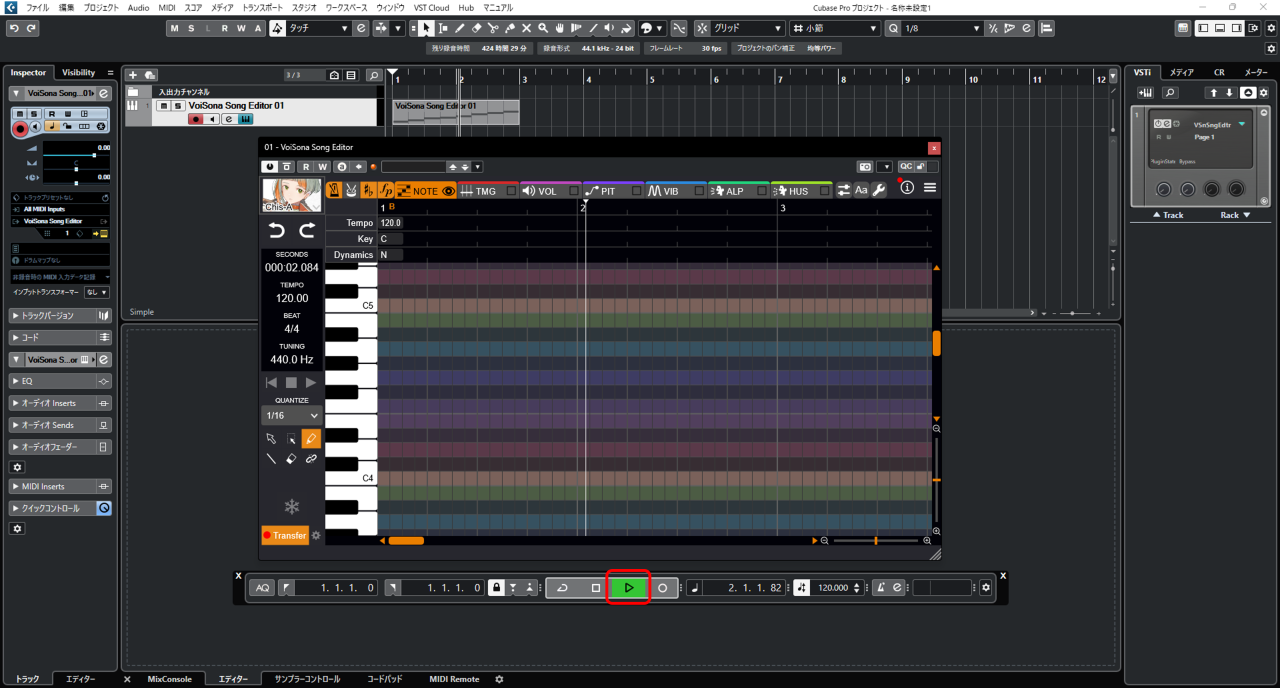1280x688 pixels.
Task: Click the undo arrow in VoiSona editor
Action: click(x=277, y=231)
